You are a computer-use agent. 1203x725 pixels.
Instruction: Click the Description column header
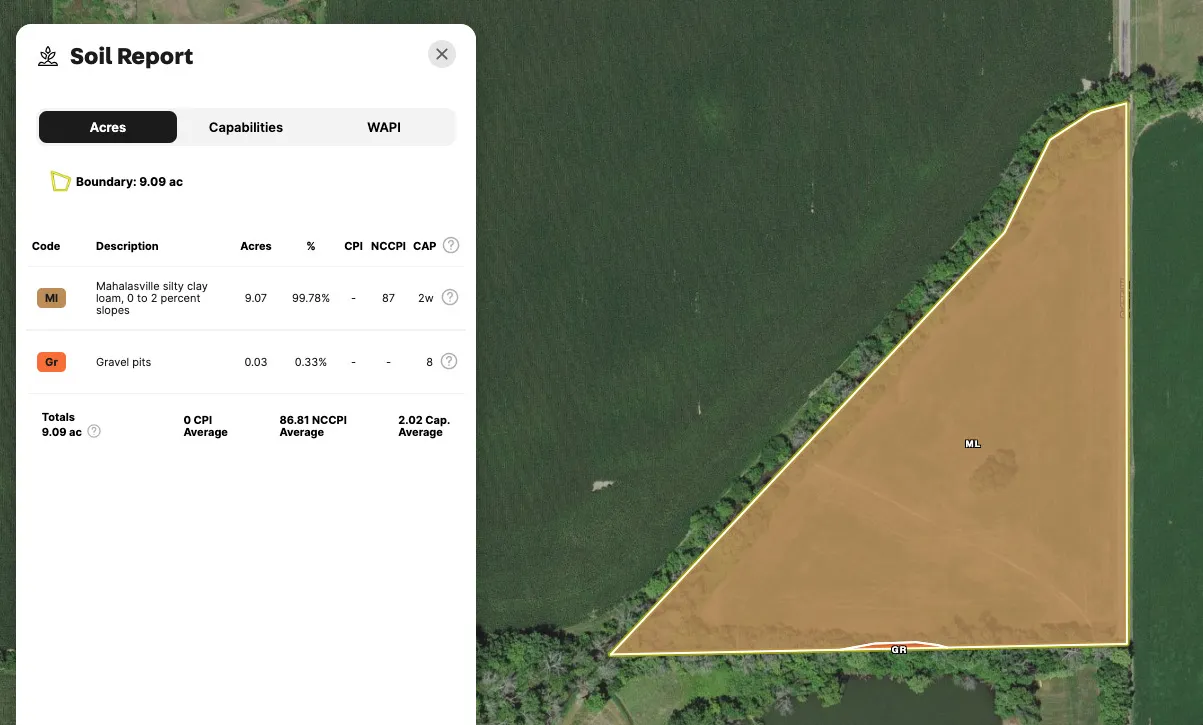pyautogui.click(x=127, y=246)
